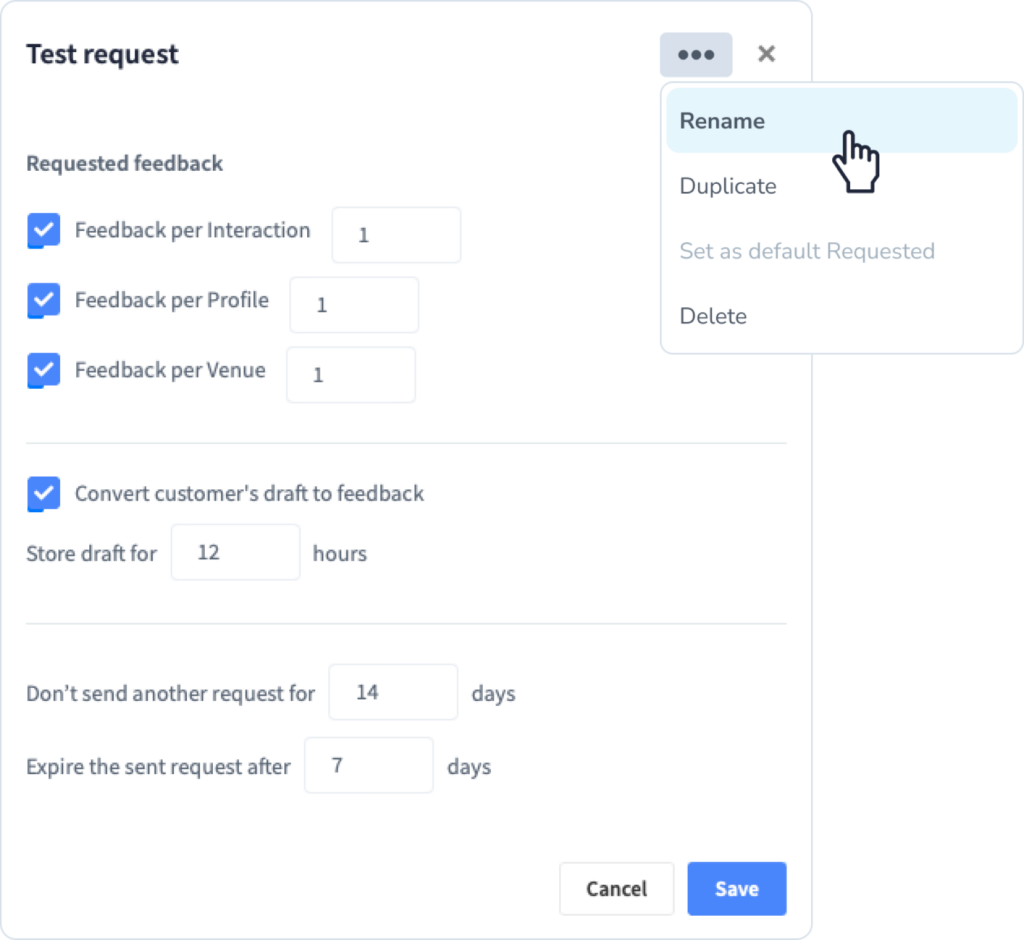1024x940 pixels.
Task: Select the Feedback per Venue count field
Action: (351, 375)
